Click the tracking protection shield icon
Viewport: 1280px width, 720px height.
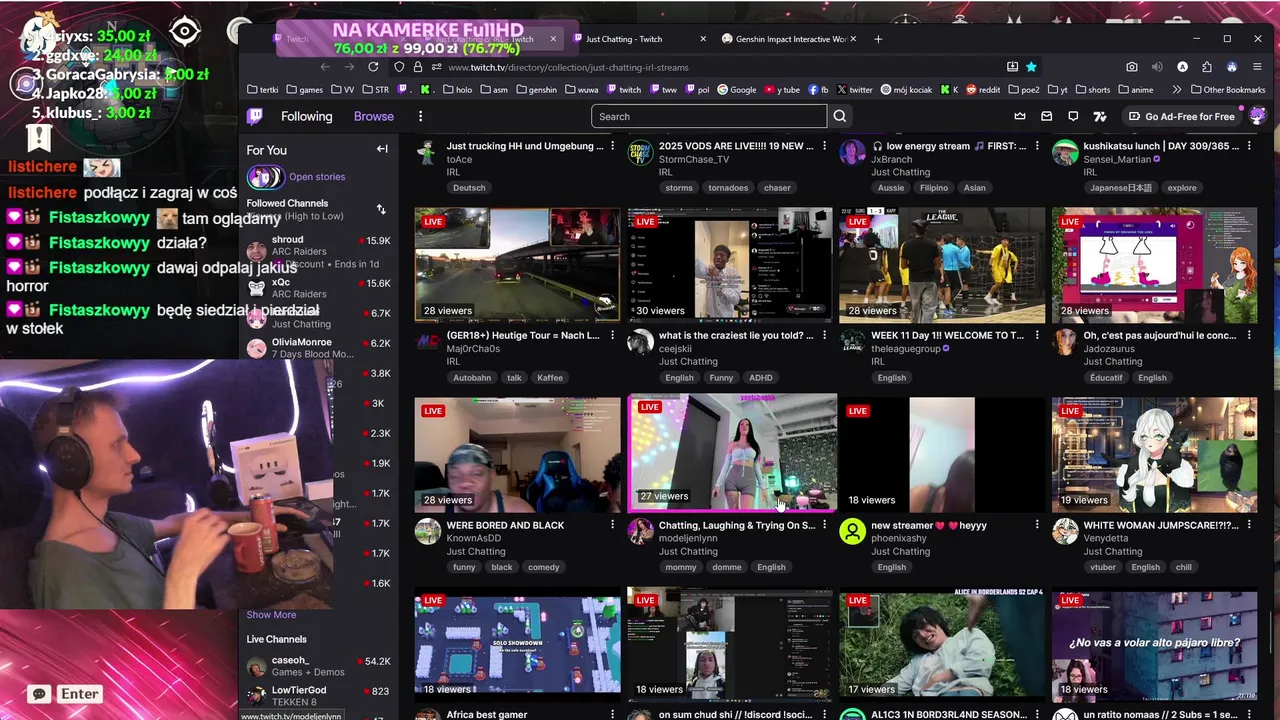click(399, 67)
